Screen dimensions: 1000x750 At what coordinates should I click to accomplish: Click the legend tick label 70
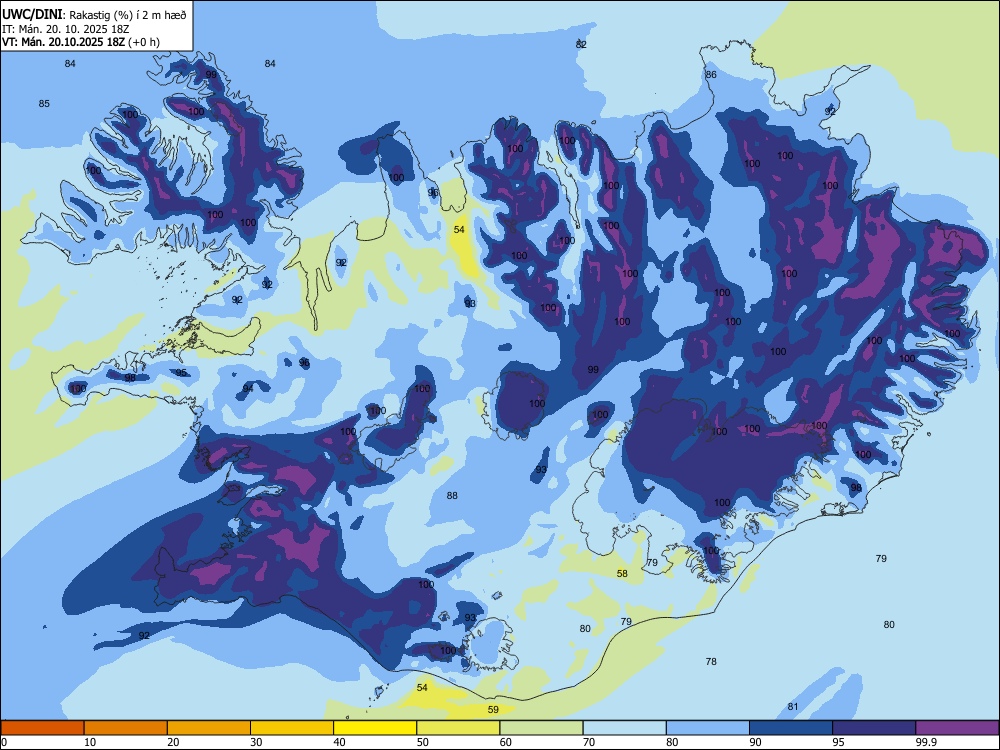click(x=589, y=742)
